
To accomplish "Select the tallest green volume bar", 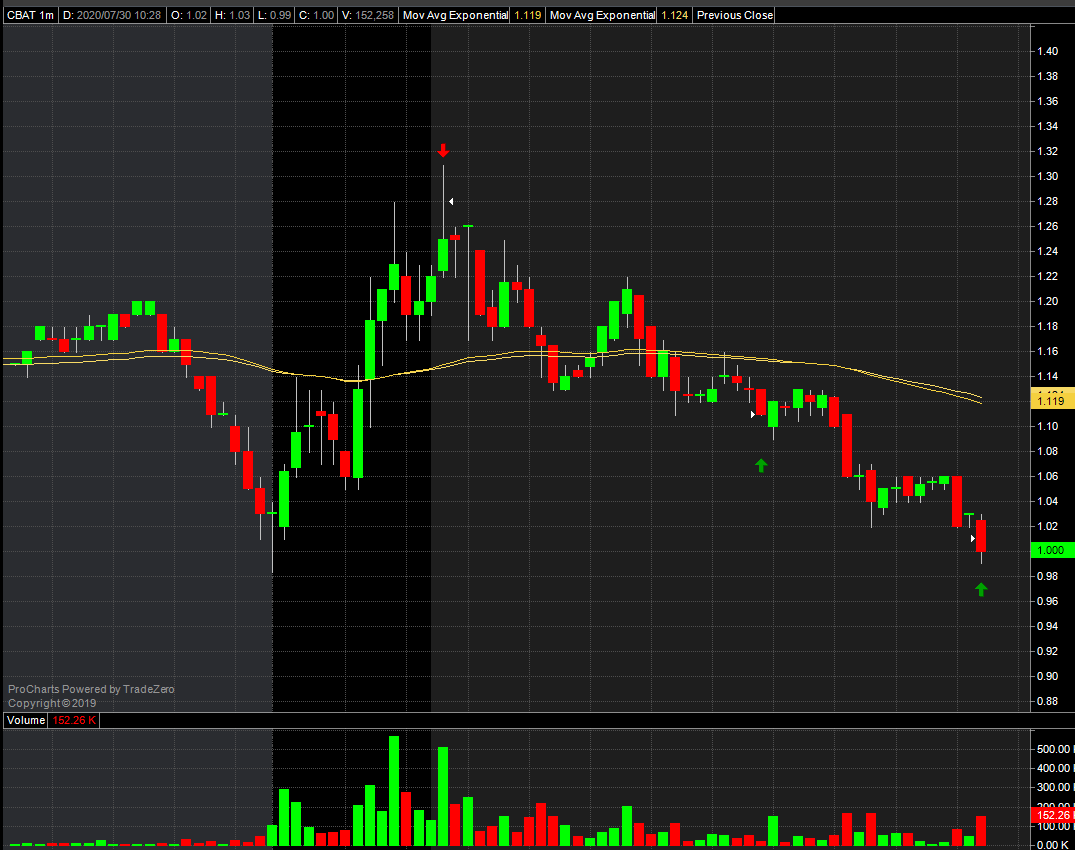I will tap(394, 791).
